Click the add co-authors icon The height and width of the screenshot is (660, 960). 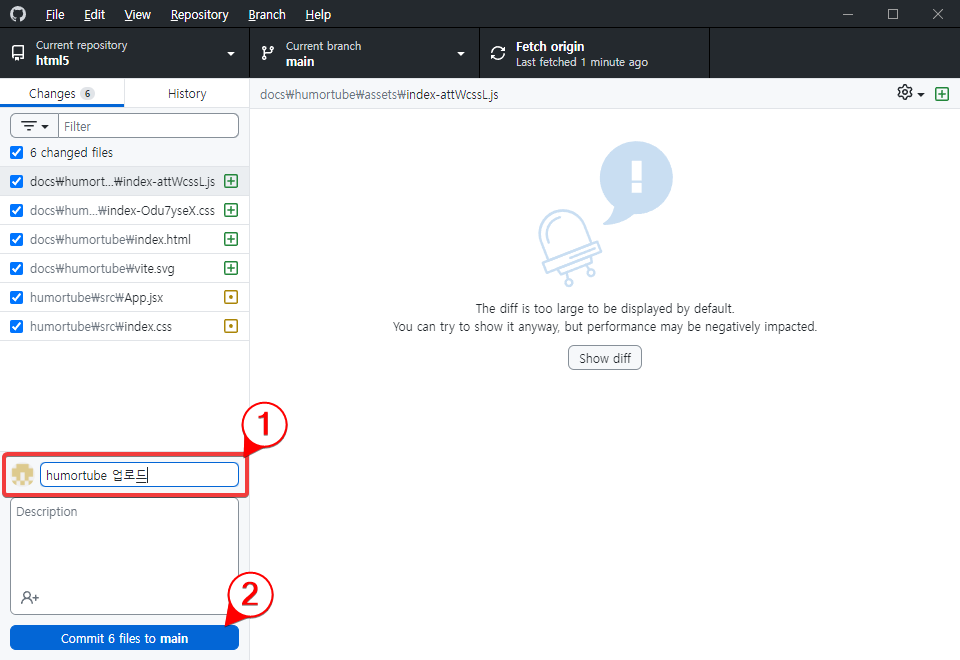coord(30,597)
